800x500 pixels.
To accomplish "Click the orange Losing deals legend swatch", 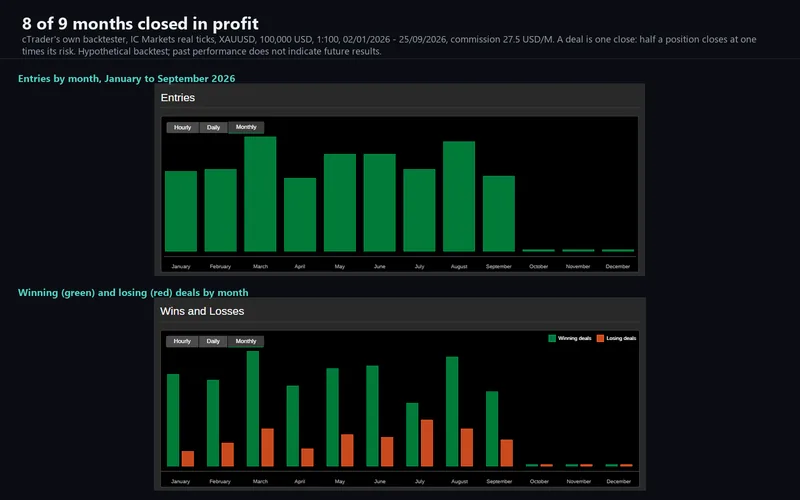I will tap(600, 338).
